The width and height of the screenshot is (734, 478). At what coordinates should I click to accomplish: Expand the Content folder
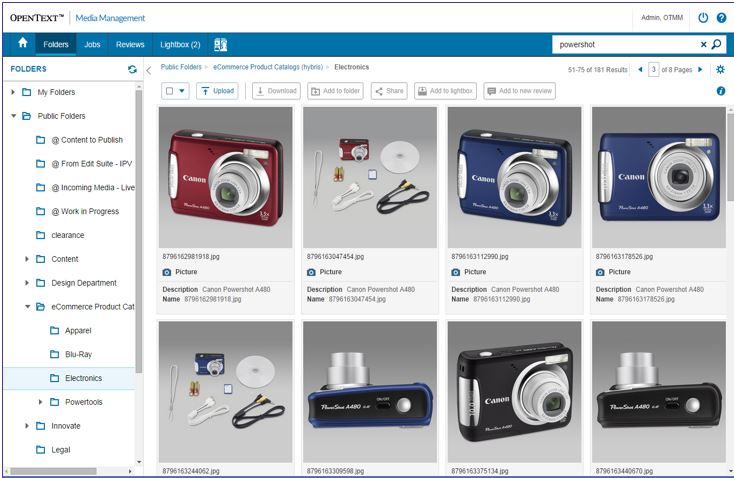(27, 259)
